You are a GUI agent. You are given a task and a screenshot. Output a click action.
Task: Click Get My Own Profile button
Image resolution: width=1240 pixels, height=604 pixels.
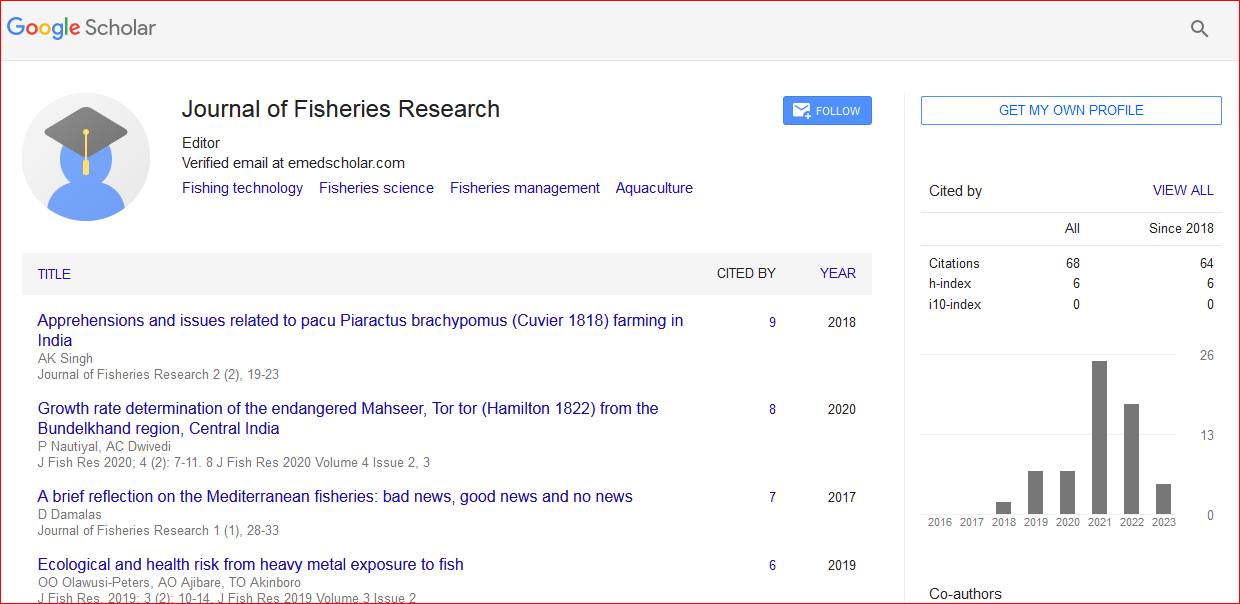[x=1071, y=110]
